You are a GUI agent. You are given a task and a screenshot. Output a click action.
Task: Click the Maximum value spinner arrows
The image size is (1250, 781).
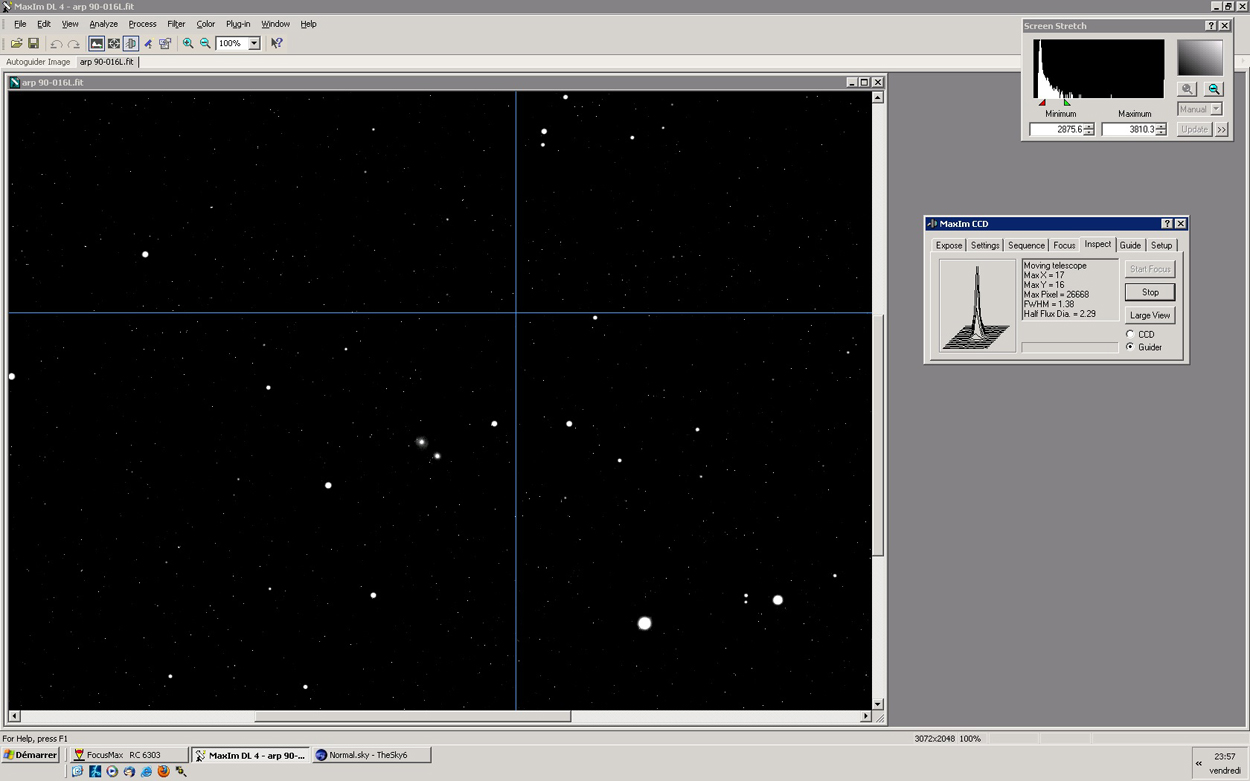coord(1161,130)
